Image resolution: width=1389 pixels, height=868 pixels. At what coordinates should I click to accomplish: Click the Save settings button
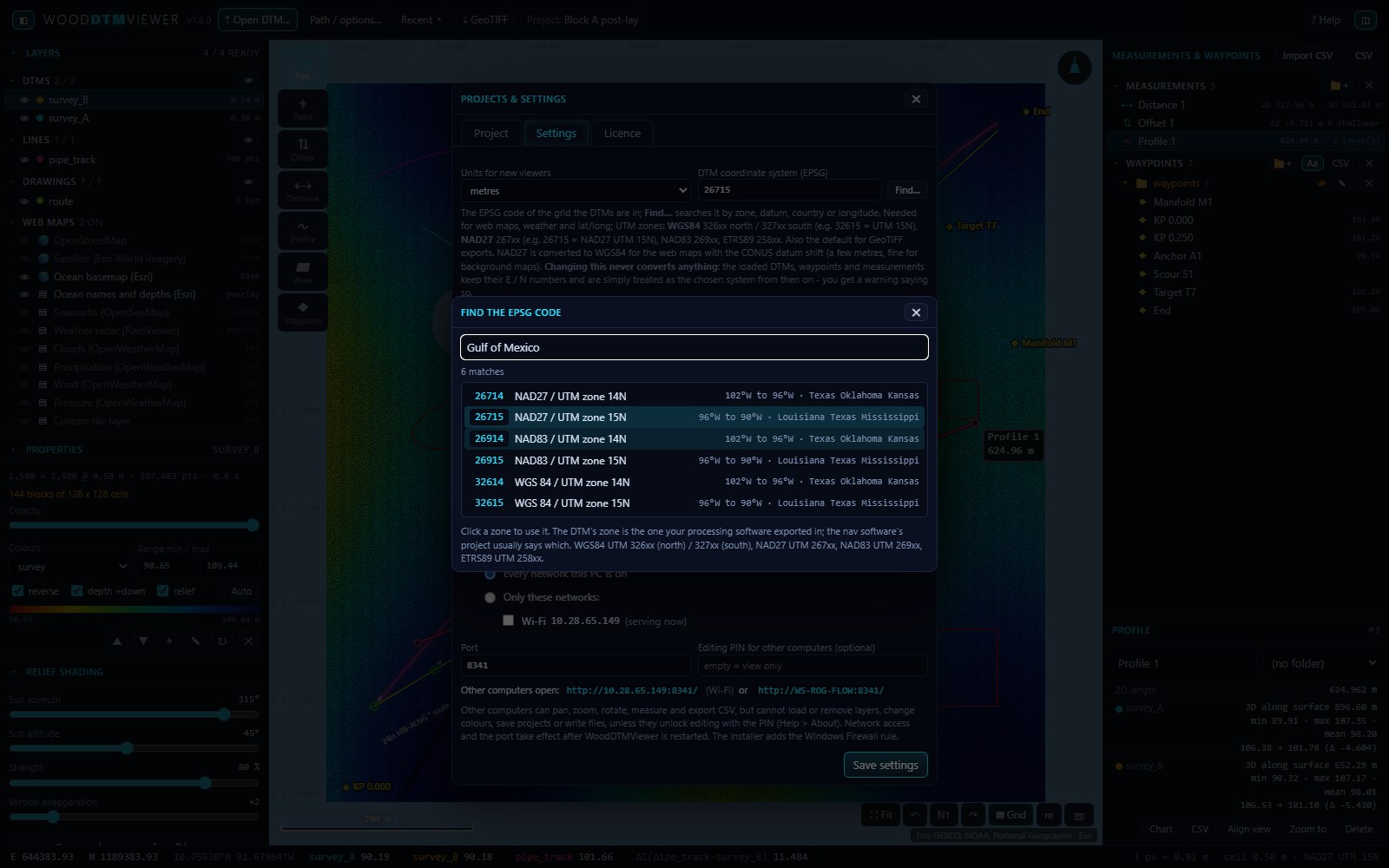point(885,765)
